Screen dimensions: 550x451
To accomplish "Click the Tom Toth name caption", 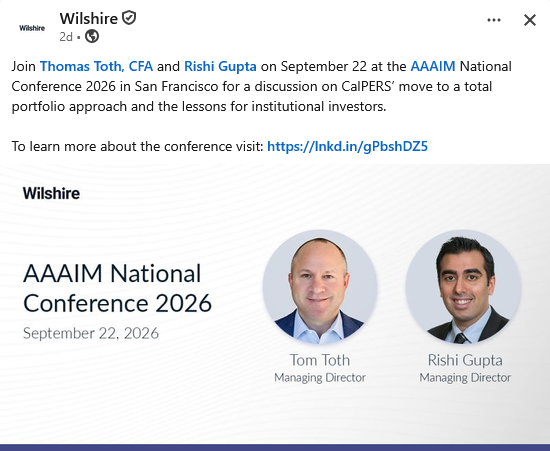I will click(x=320, y=360).
